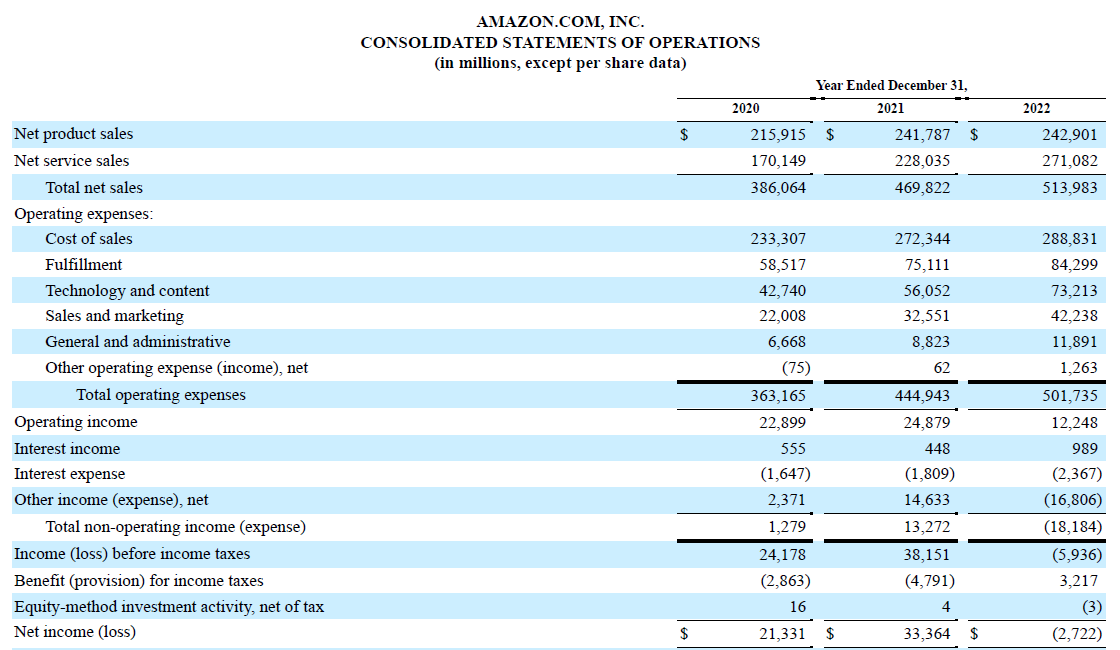Click other operating expense value 1,263
1120x650 pixels.
pos(1079,368)
